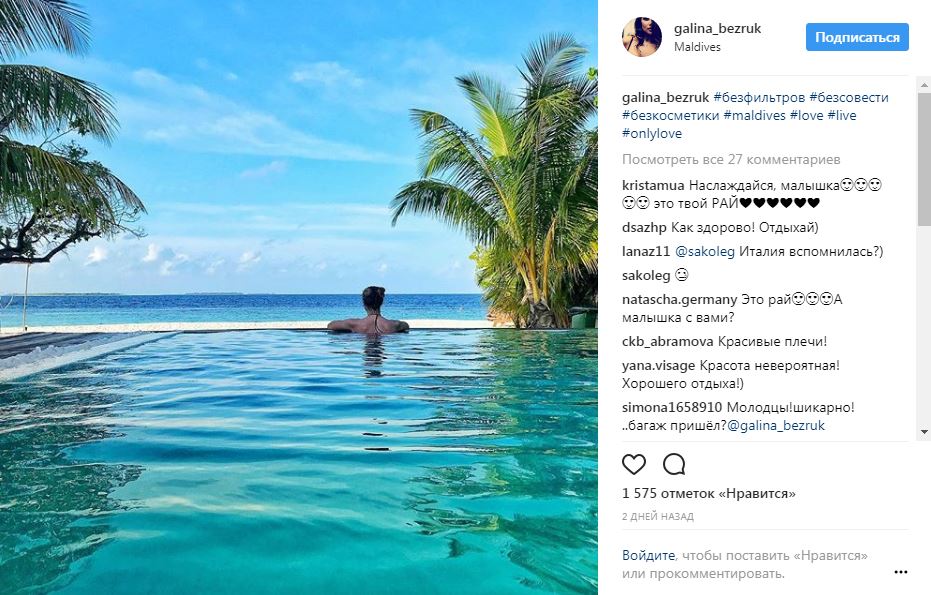Open the Maldives location link
The width and height of the screenshot is (931, 595).
[697, 47]
